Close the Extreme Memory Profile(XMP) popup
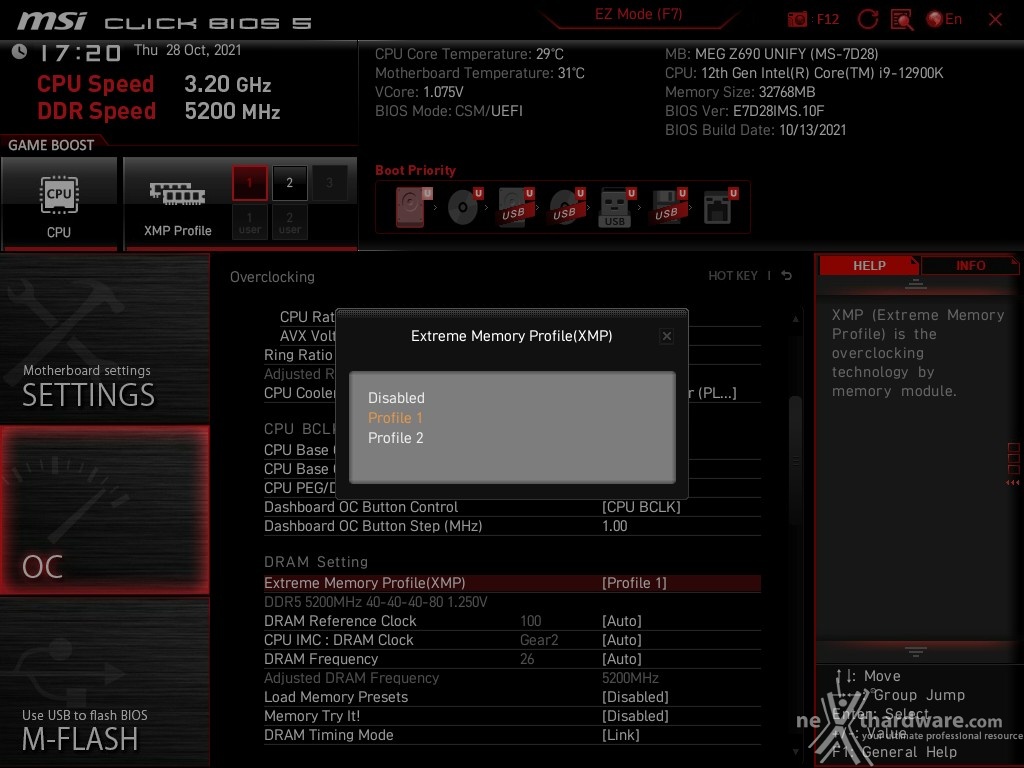Screen dimensions: 1024x768 666,336
